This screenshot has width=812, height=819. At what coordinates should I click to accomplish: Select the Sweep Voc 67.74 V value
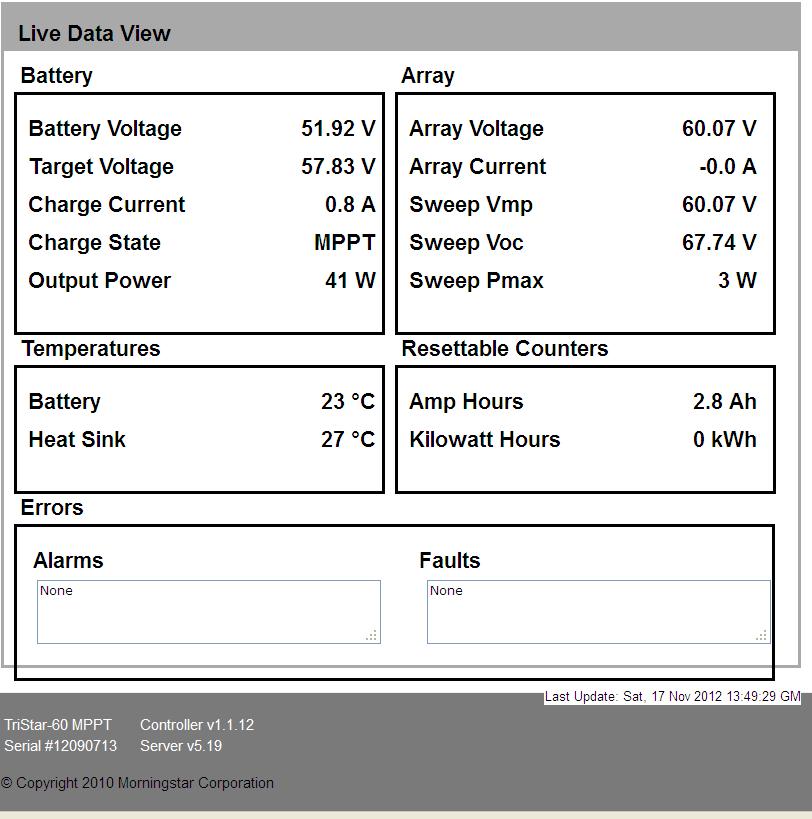719,243
